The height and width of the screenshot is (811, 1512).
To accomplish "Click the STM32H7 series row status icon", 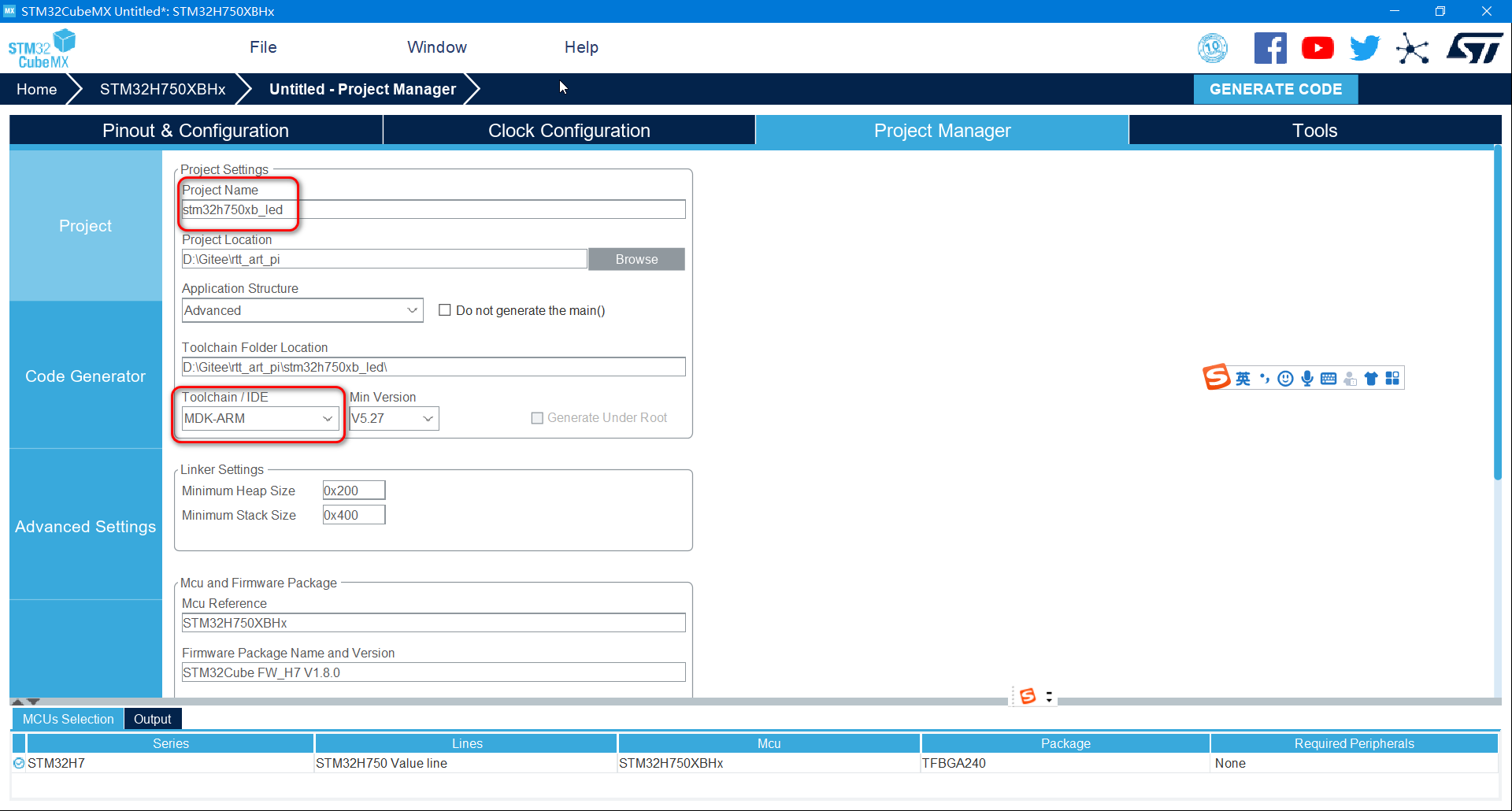I will coord(19,763).
